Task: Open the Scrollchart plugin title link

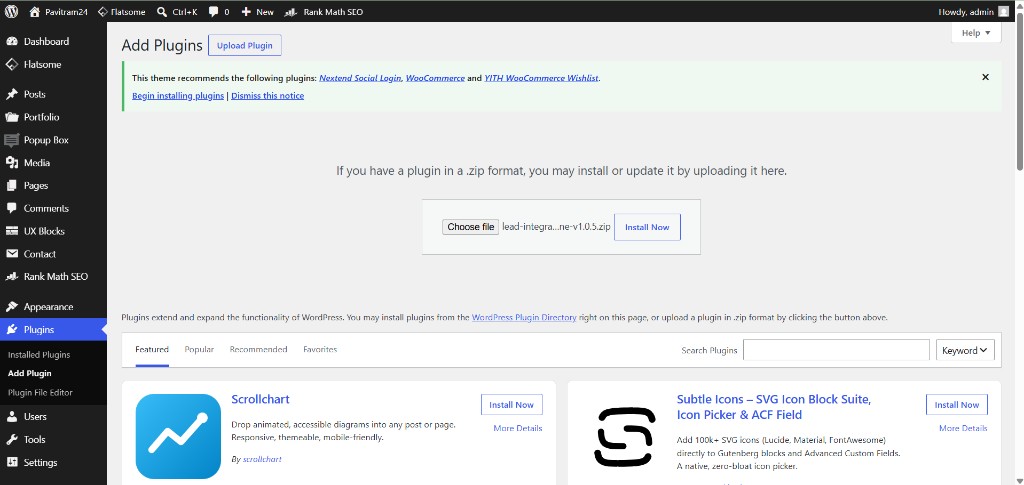Action: pos(260,399)
